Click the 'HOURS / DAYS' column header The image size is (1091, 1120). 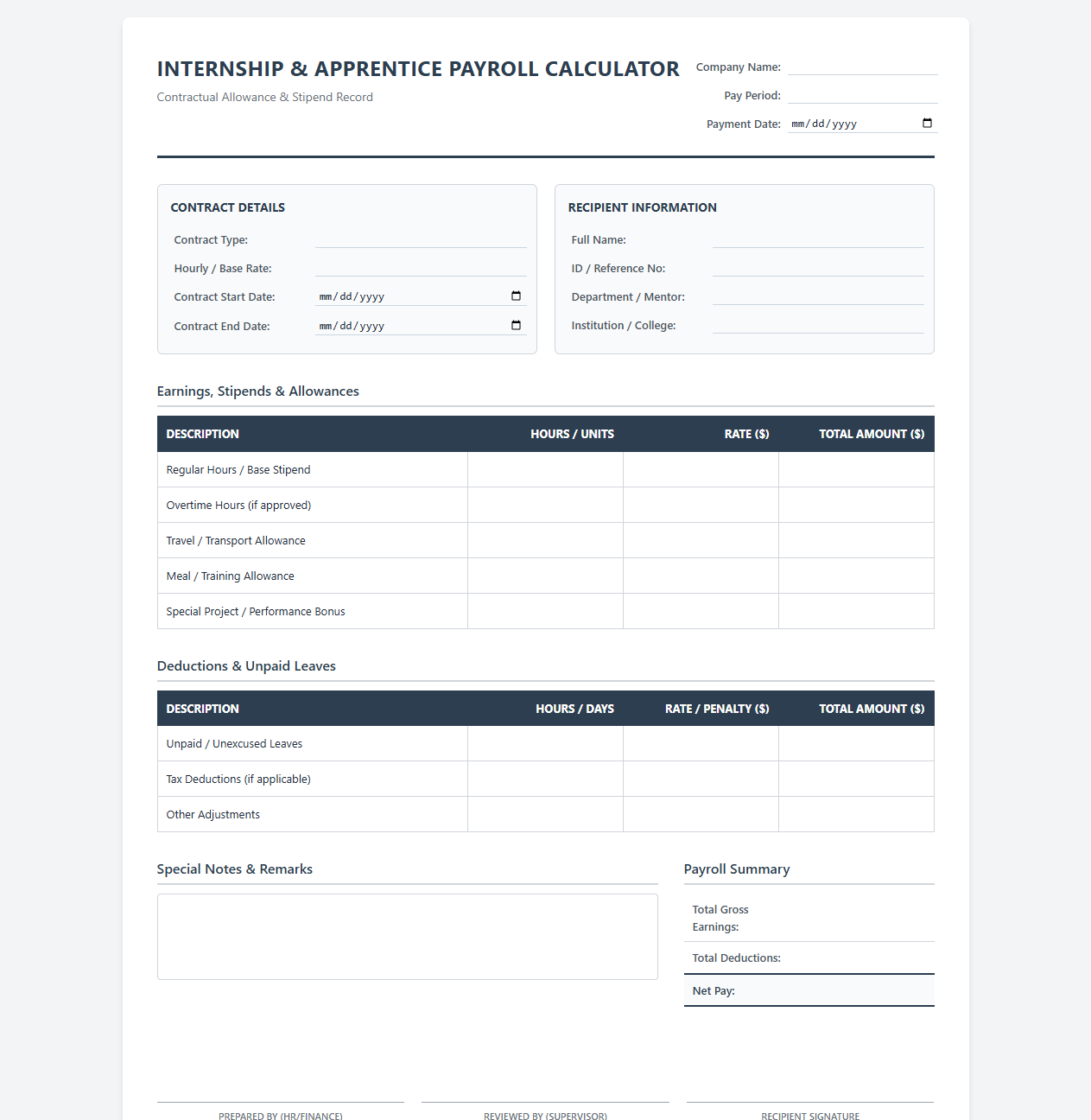click(574, 709)
